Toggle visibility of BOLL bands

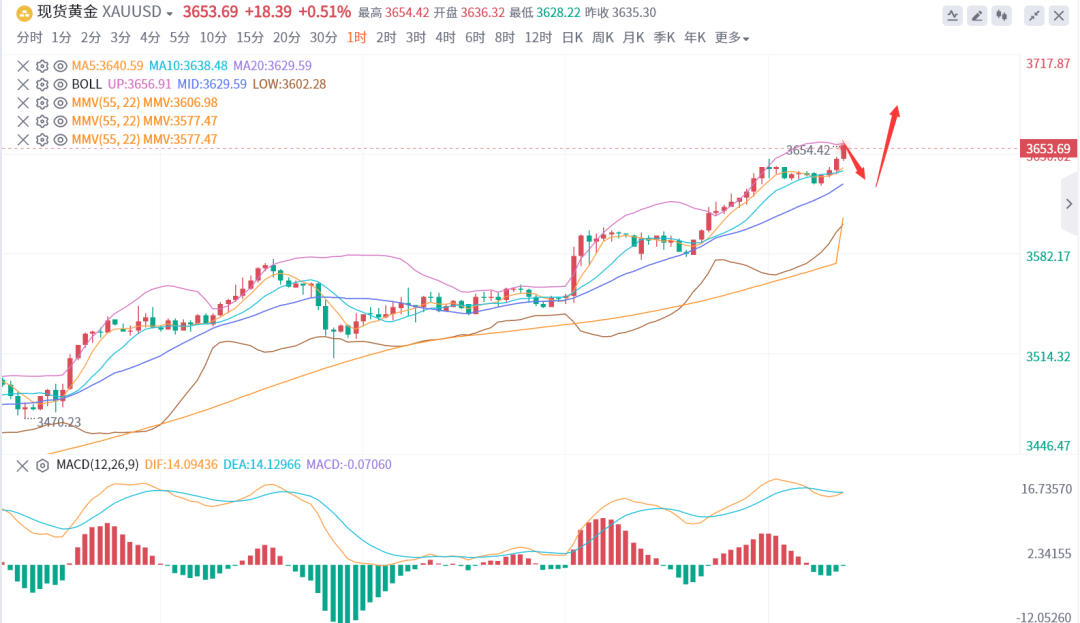(x=60, y=84)
